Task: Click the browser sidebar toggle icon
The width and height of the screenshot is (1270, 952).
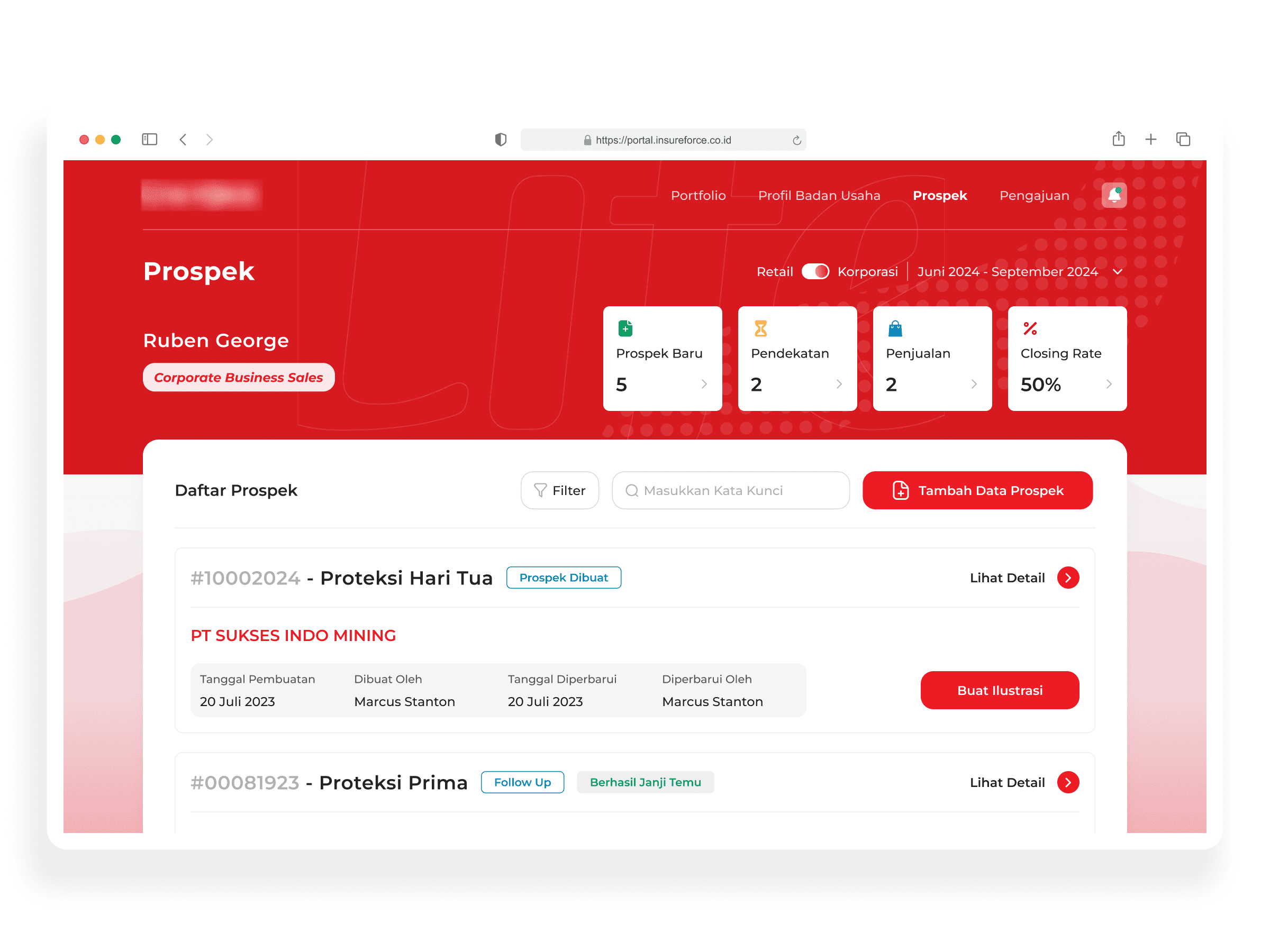Action: [149, 140]
